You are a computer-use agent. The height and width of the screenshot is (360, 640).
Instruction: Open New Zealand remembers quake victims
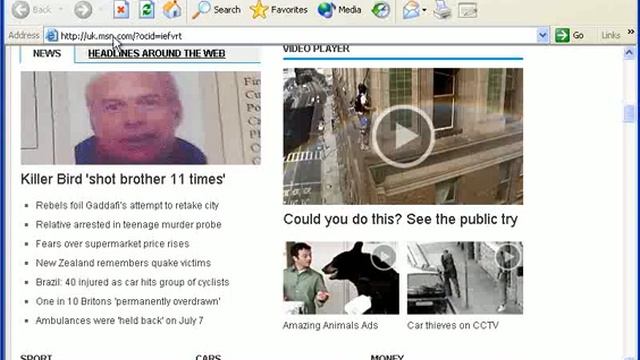click(123, 263)
